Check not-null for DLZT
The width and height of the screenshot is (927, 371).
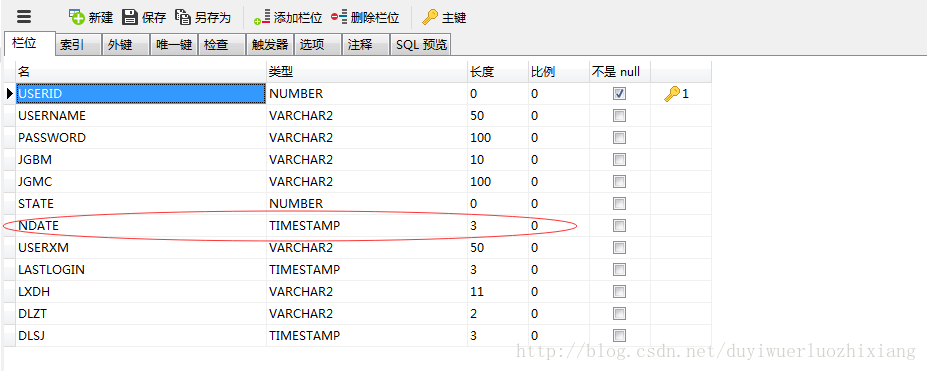pyautogui.click(x=619, y=314)
